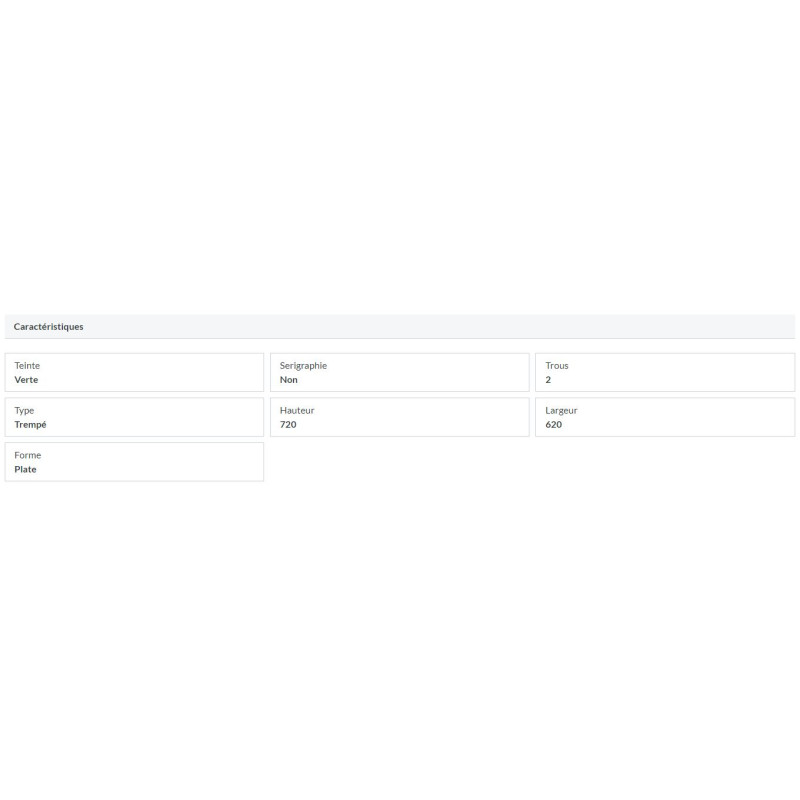Select the Serigraphie label
Screen dimensions: 800x800
(x=303, y=366)
